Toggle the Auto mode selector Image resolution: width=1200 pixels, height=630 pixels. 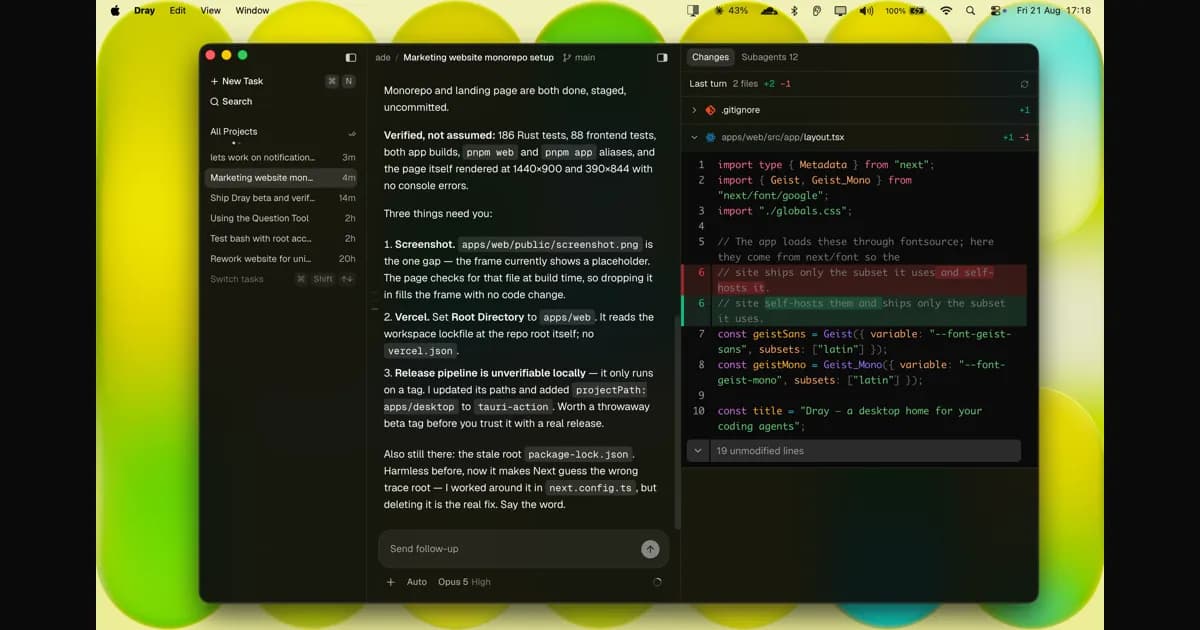[x=417, y=582]
